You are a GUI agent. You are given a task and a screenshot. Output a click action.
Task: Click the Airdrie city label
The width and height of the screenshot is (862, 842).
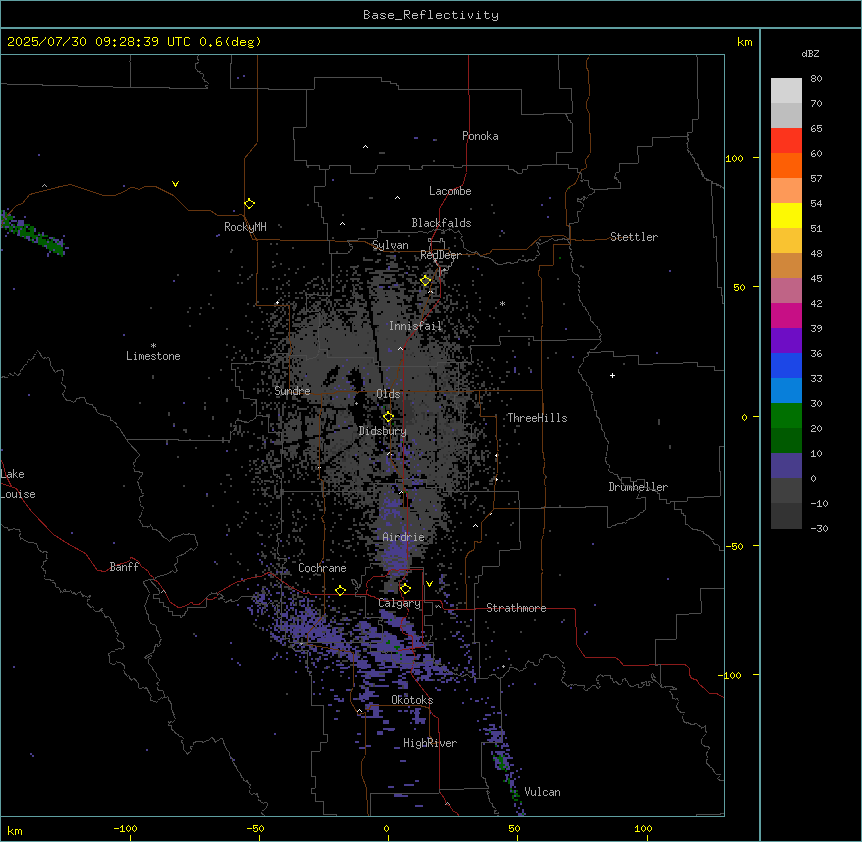pyautogui.click(x=404, y=537)
